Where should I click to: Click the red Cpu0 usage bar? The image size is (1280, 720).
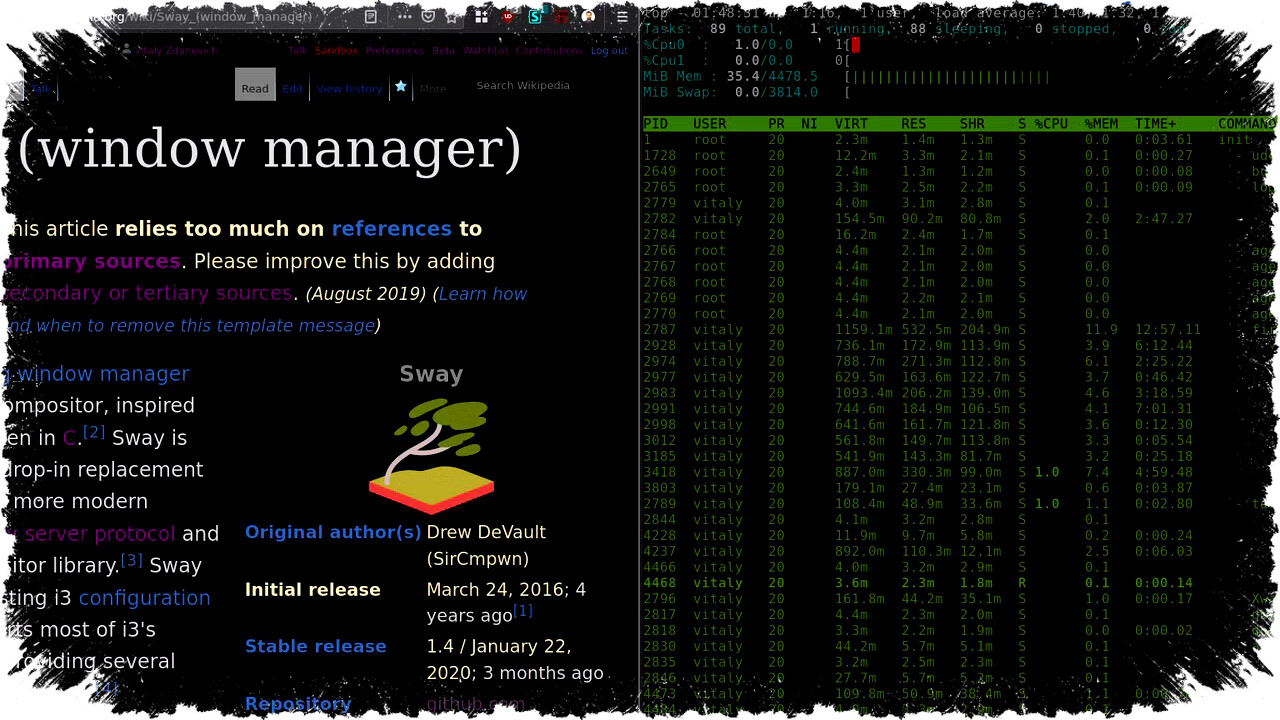[856, 45]
